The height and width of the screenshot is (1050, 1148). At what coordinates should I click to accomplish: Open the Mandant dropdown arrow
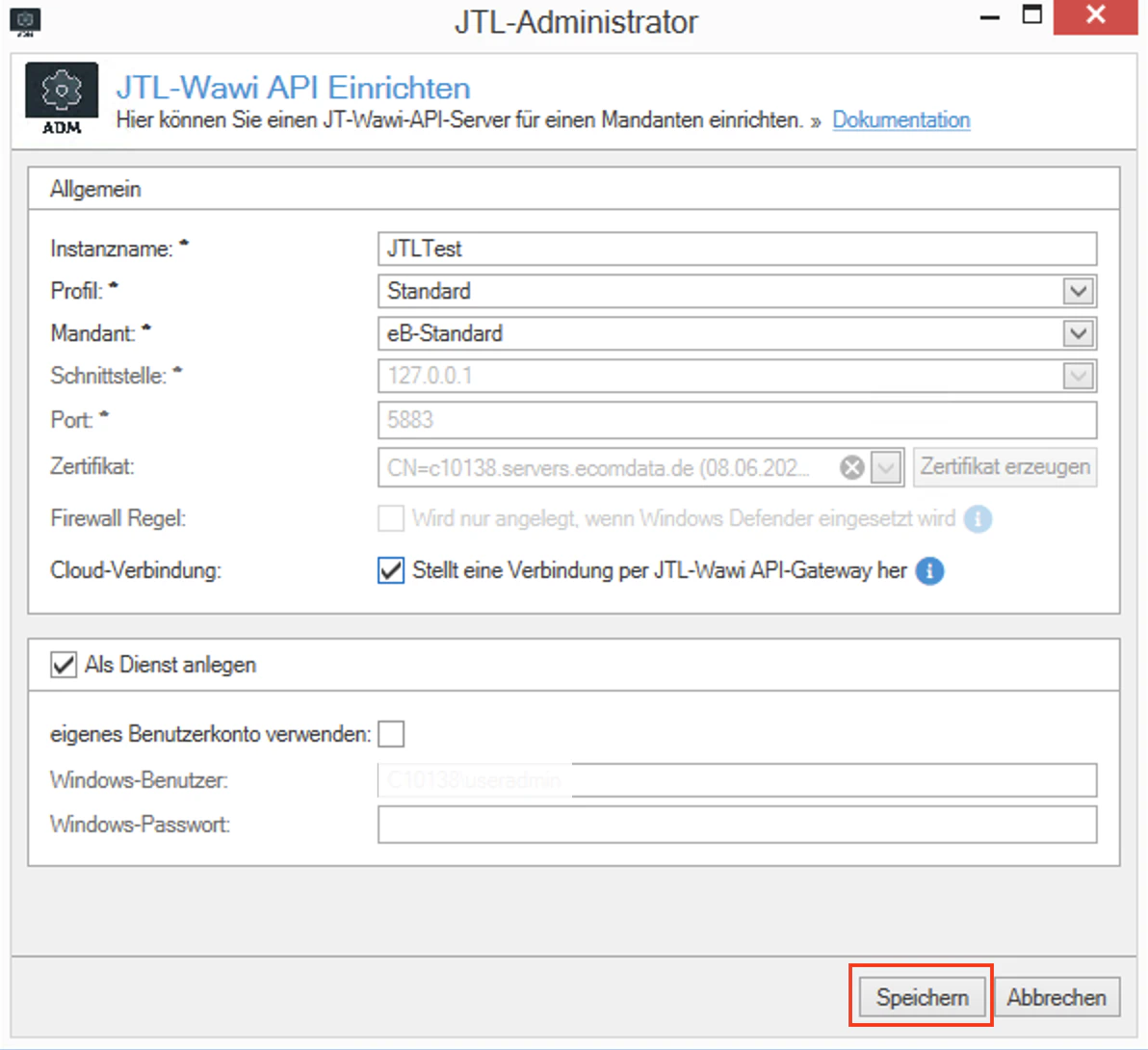1078,334
